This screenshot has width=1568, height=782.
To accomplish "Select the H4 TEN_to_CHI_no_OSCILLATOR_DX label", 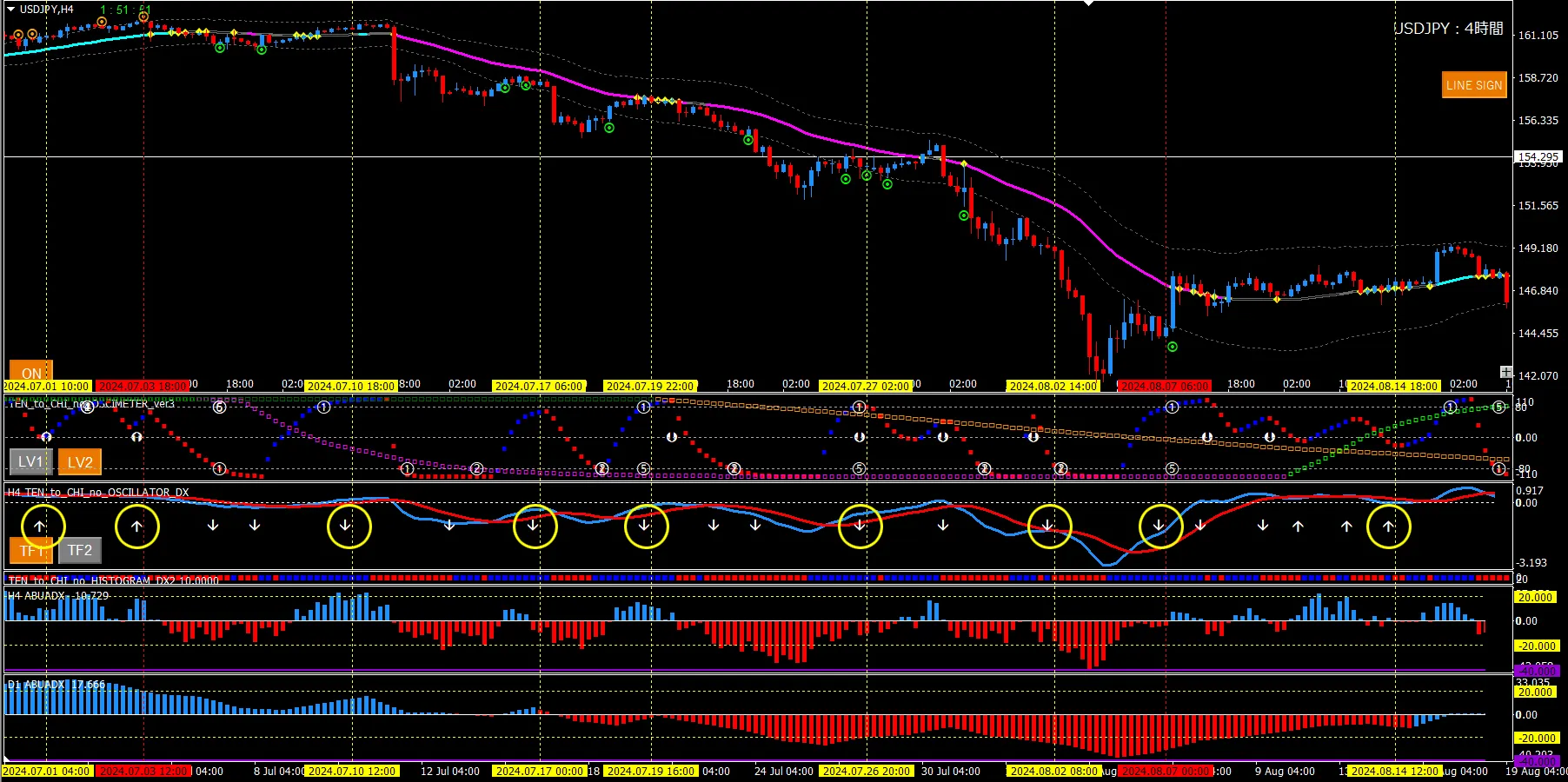I will (98, 493).
